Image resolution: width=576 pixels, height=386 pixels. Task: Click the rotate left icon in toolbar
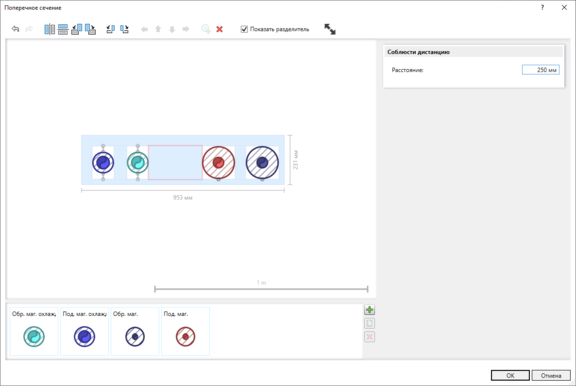pos(77,29)
